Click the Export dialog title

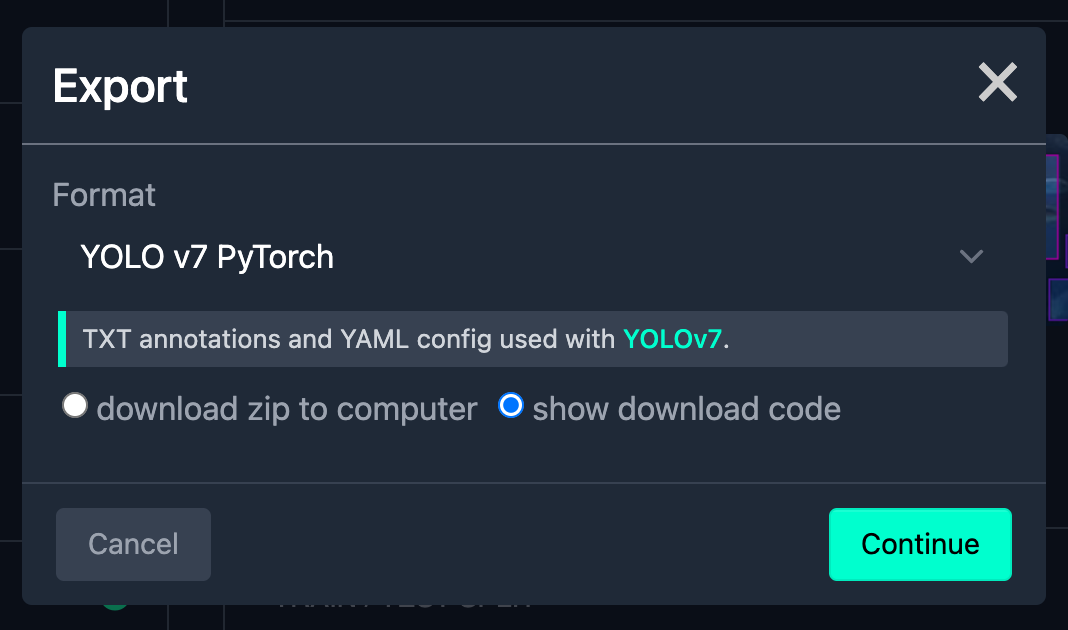120,87
